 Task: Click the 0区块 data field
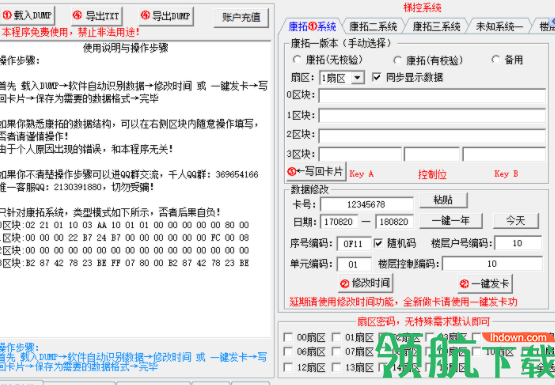(432, 96)
